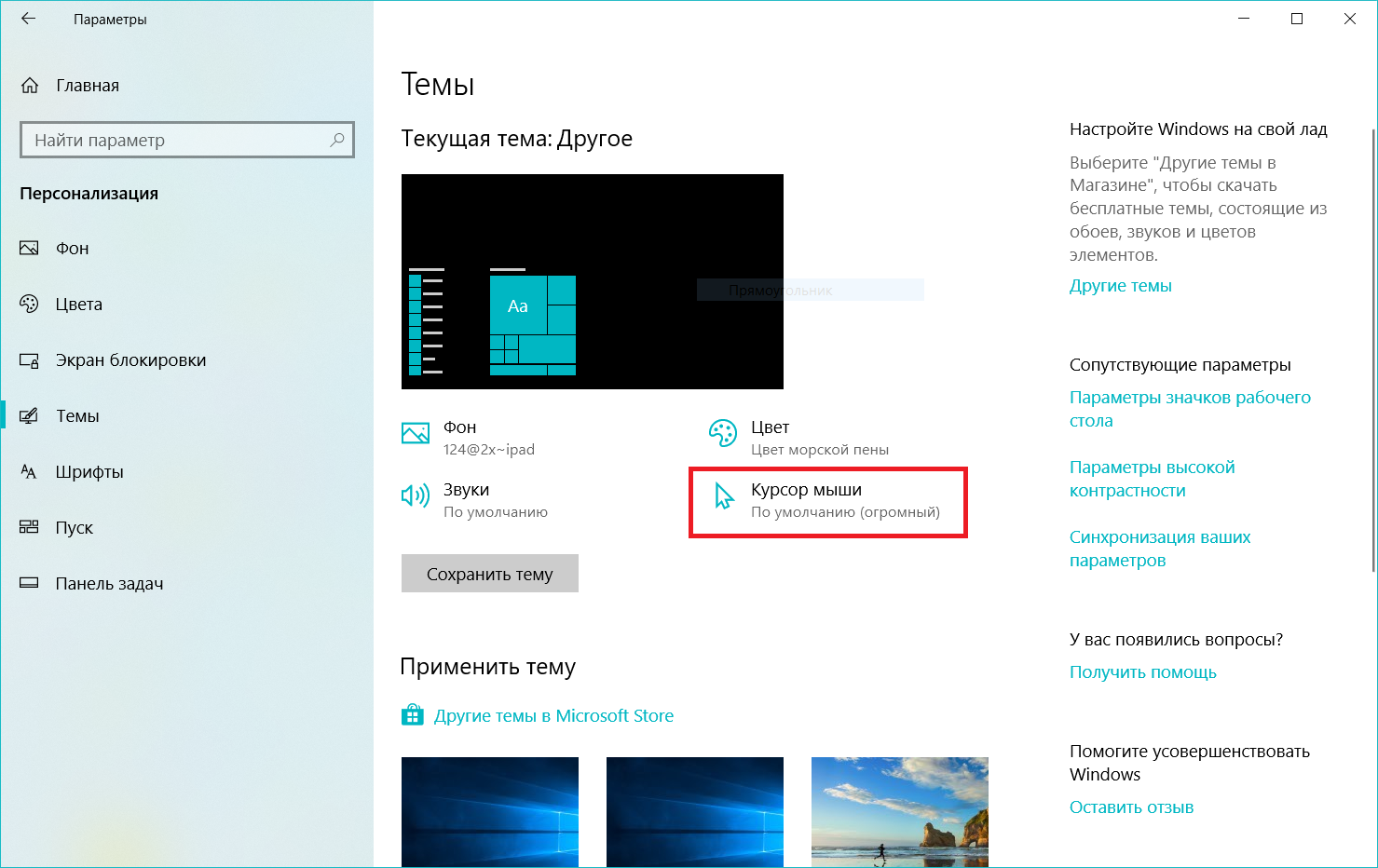Image resolution: width=1378 pixels, height=868 pixels.
Task: Click the back arrow at top left
Action: coord(28,18)
